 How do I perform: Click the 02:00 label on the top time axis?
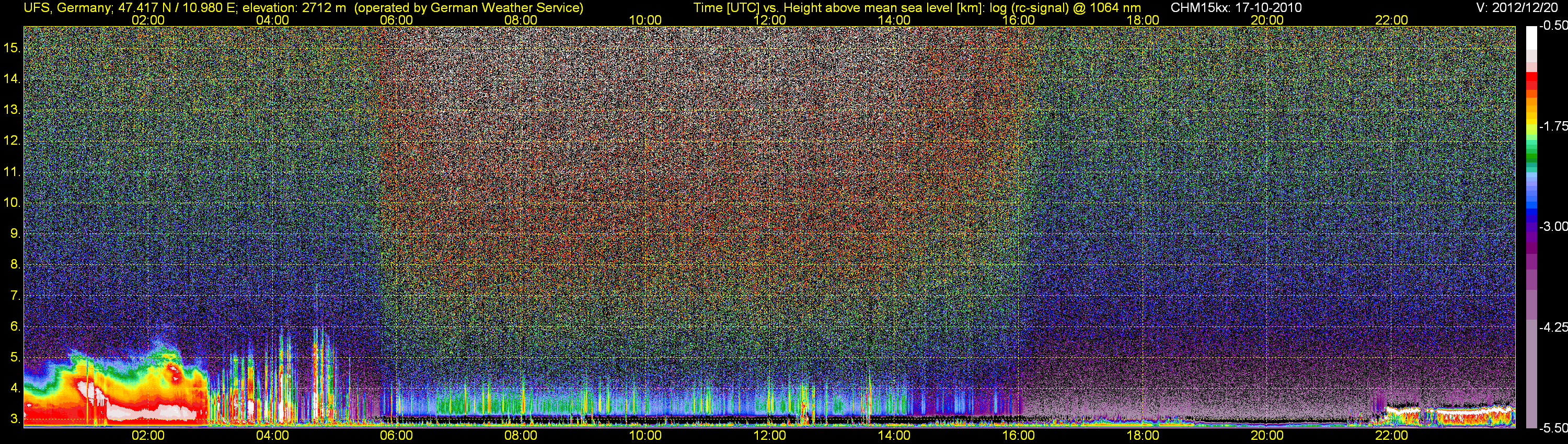[148, 20]
